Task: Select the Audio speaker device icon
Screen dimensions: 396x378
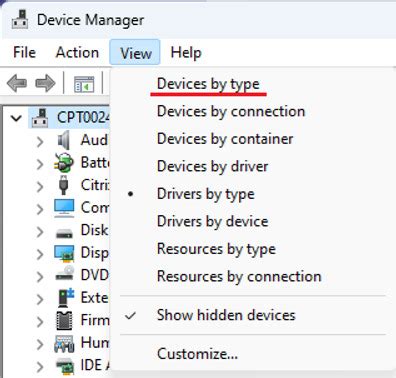Action: pos(63,140)
